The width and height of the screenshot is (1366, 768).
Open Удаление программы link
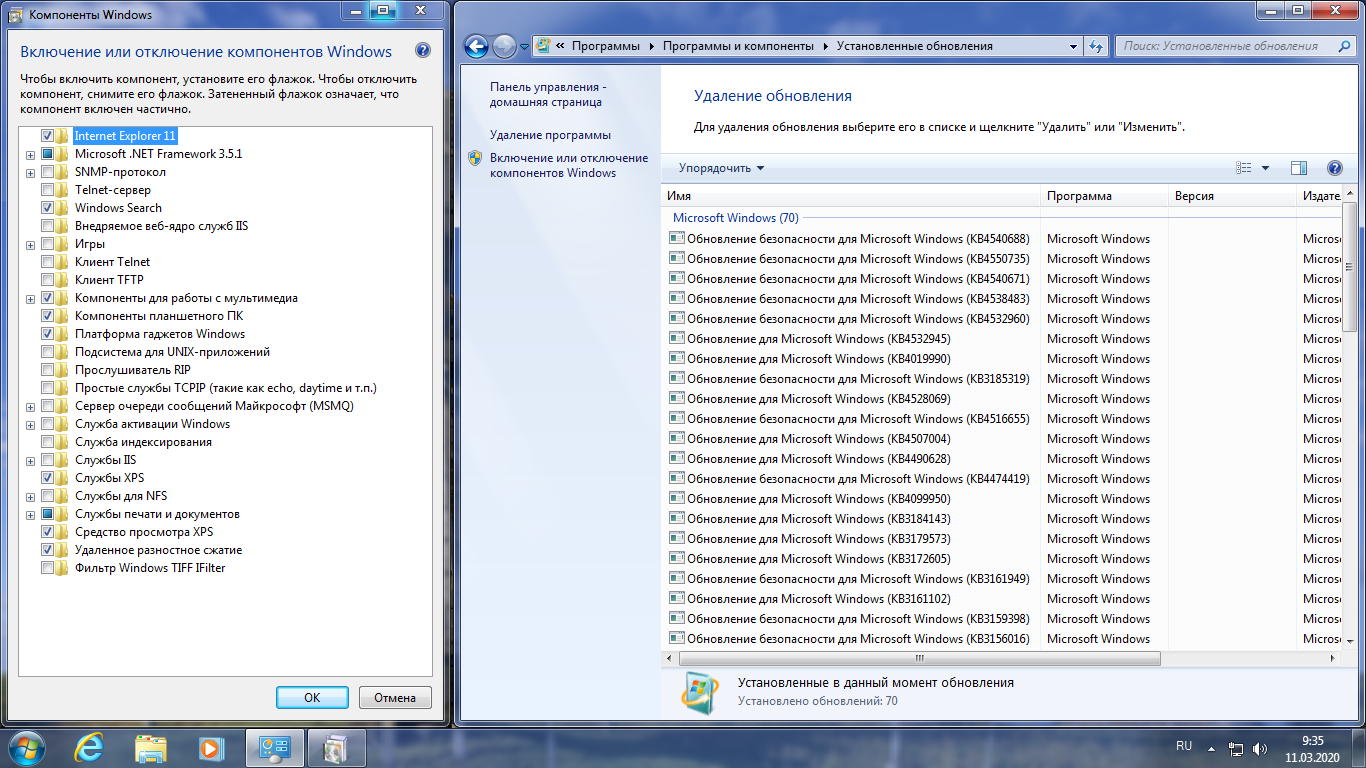pyautogui.click(x=550, y=135)
